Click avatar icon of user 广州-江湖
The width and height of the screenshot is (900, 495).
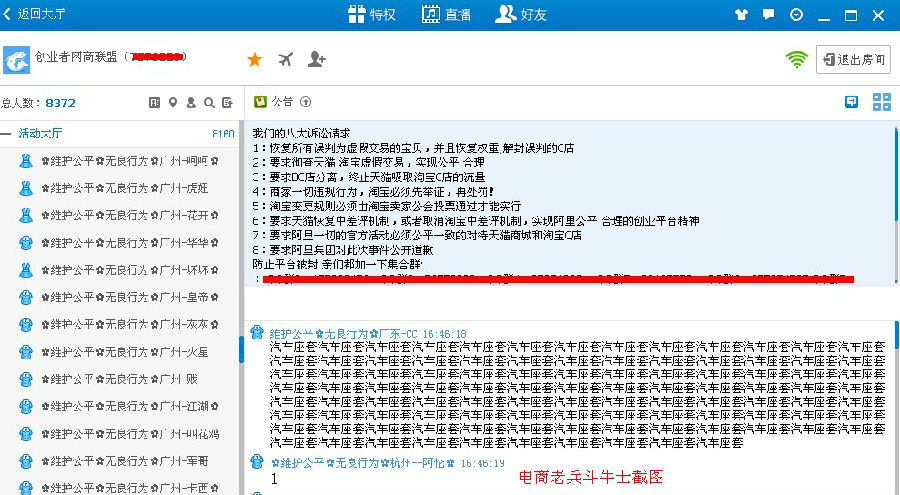pos(26,406)
